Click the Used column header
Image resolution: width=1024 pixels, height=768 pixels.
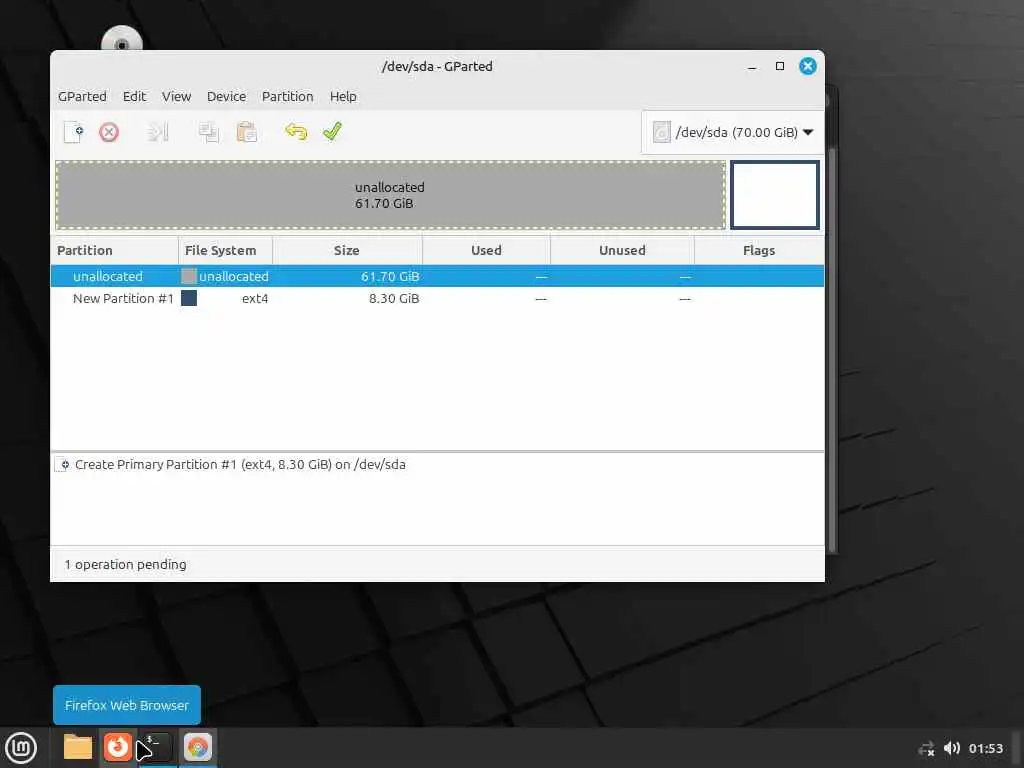487,251
